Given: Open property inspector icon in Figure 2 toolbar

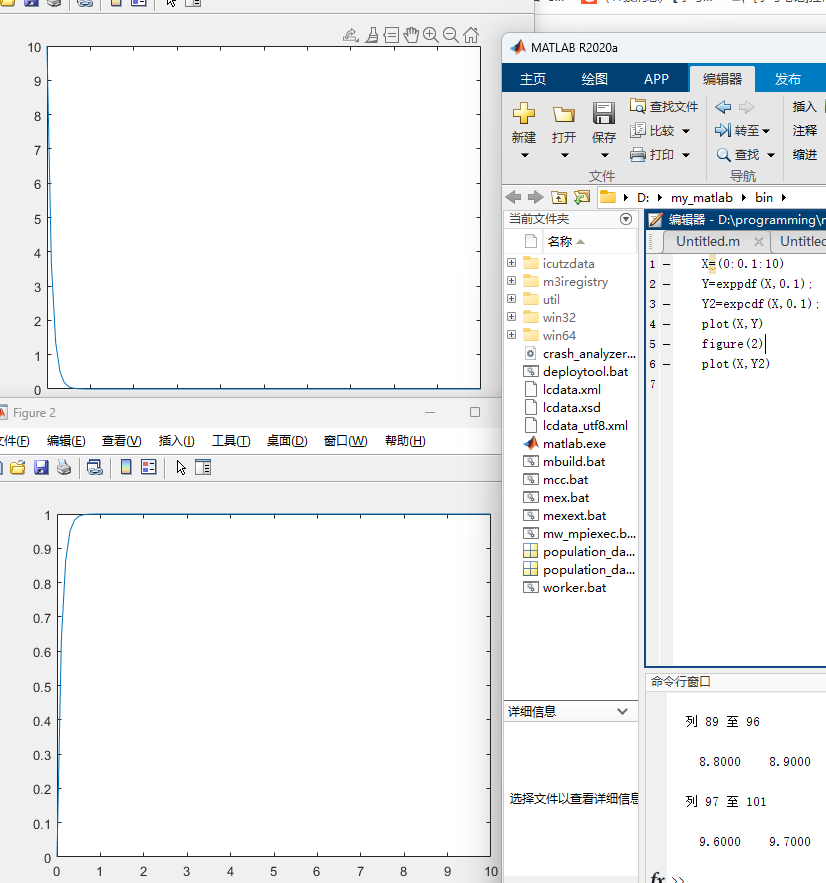Looking at the screenshot, I should click(203, 467).
